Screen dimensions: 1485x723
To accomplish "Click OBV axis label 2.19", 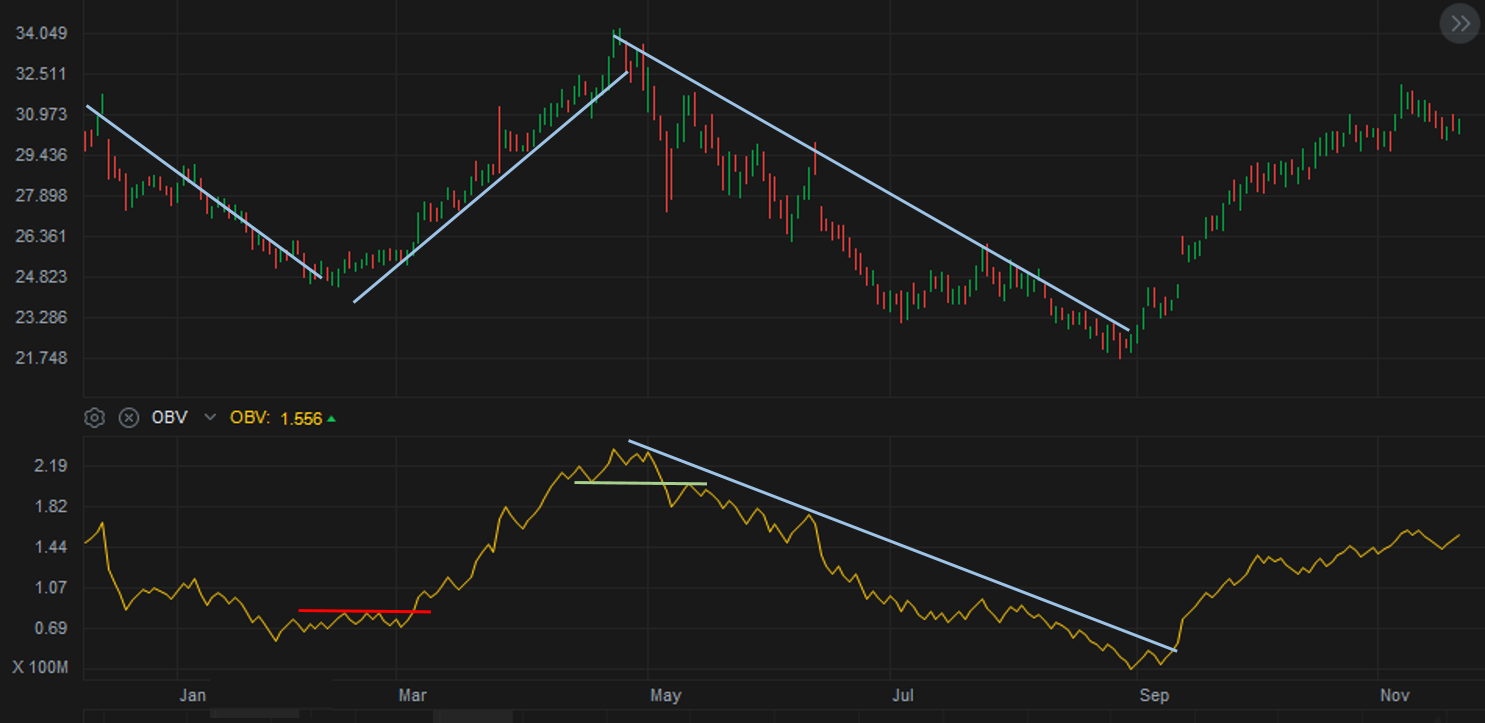I will coord(50,466).
